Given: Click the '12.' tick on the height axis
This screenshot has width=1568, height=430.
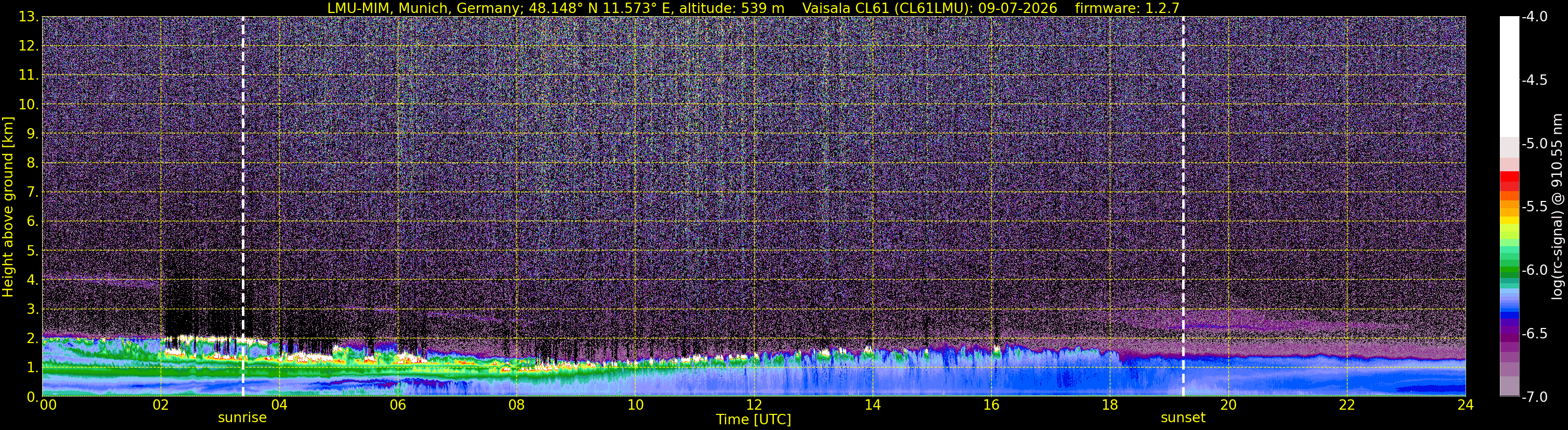Looking at the screenshot, I should [29, 46].
